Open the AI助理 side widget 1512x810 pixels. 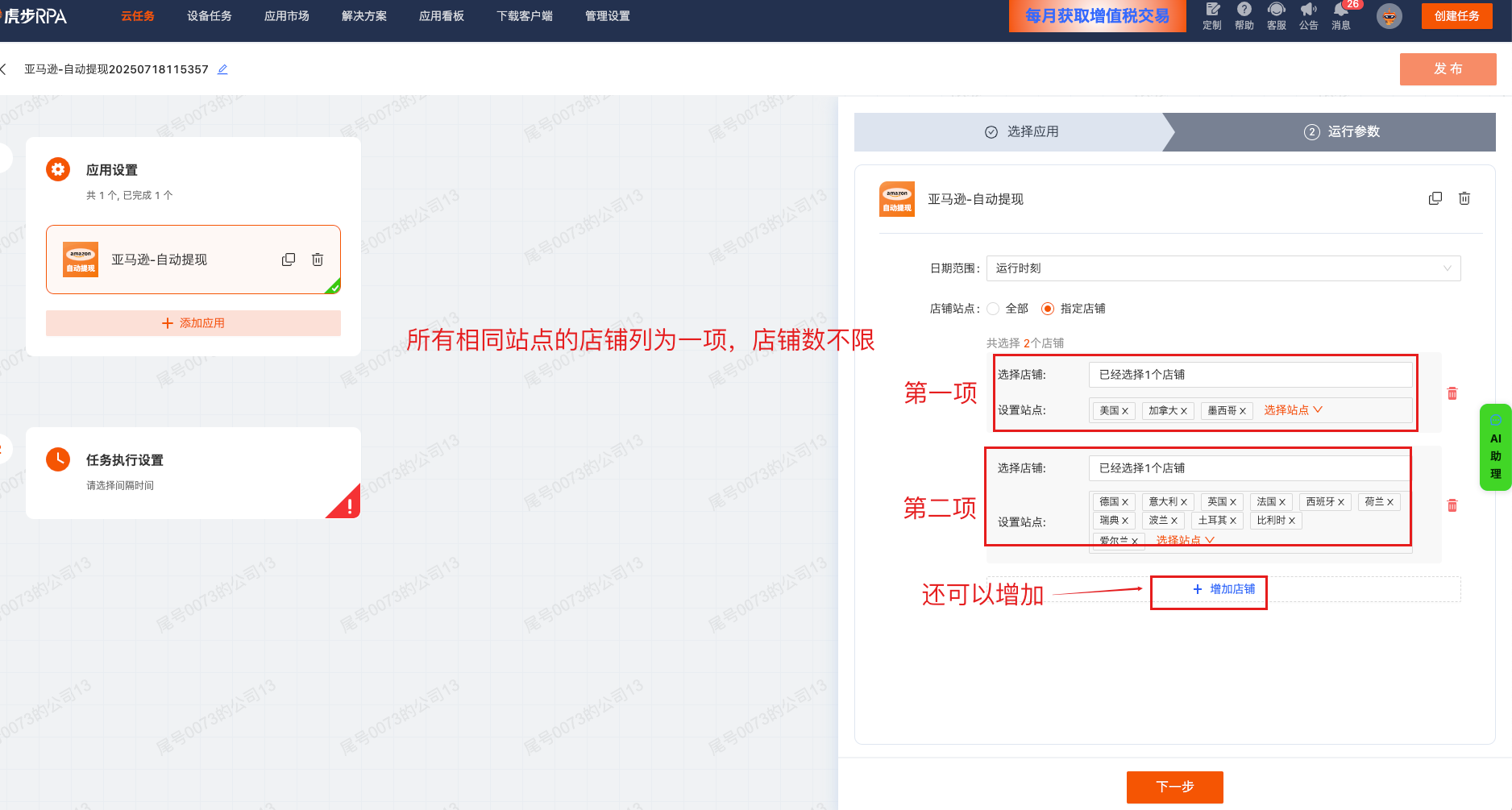coord(1496,447)
